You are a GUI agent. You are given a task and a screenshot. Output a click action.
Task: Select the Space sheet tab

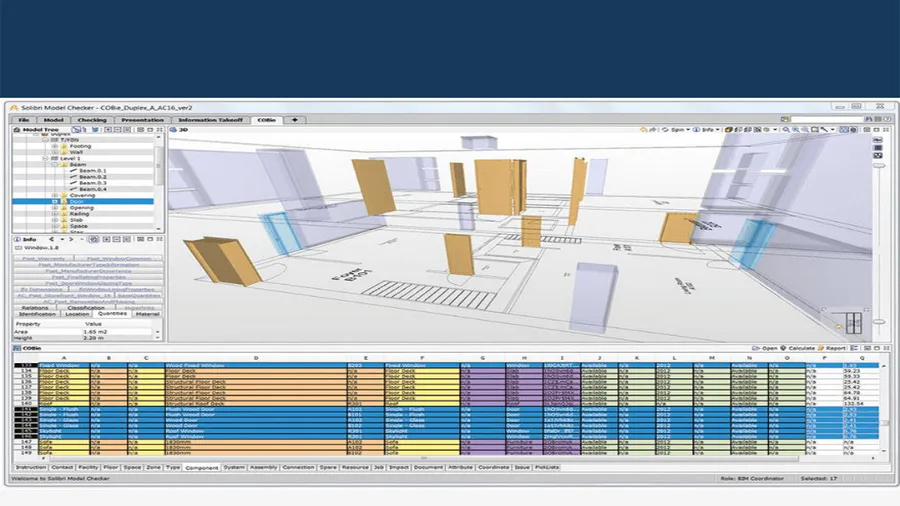tap(132, 468)
